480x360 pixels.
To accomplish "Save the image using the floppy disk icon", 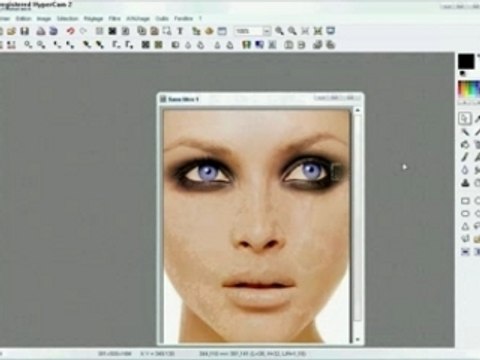I will point(25,31).
